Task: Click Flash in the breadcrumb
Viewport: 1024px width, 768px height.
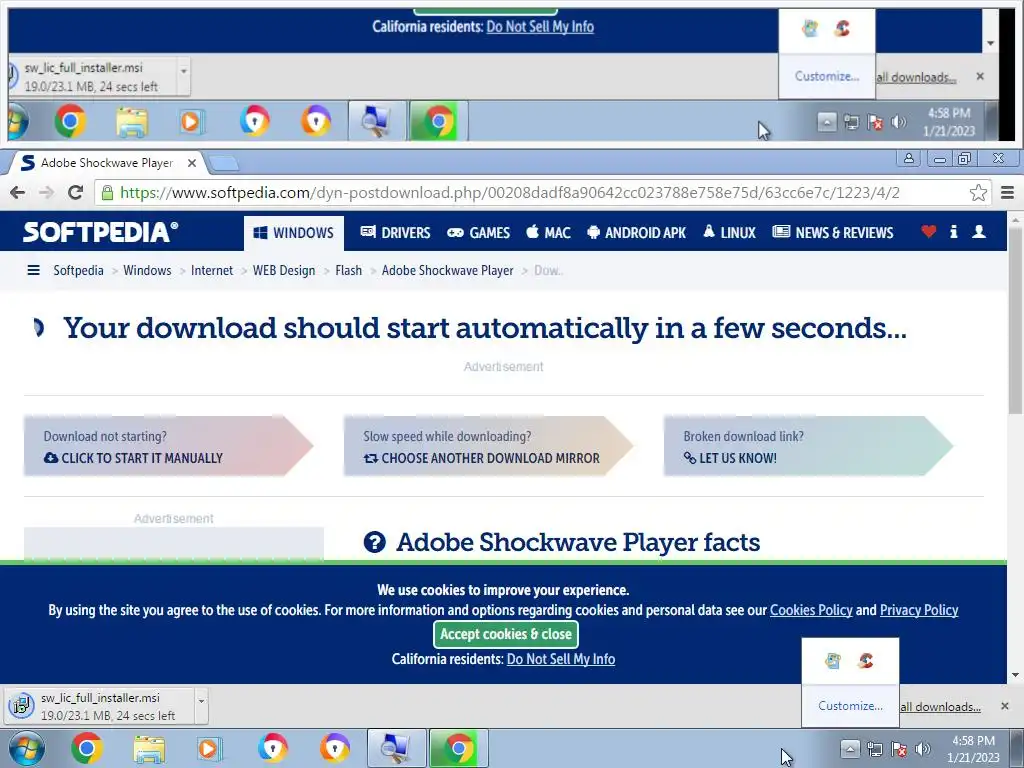Action: coord(348,270)
